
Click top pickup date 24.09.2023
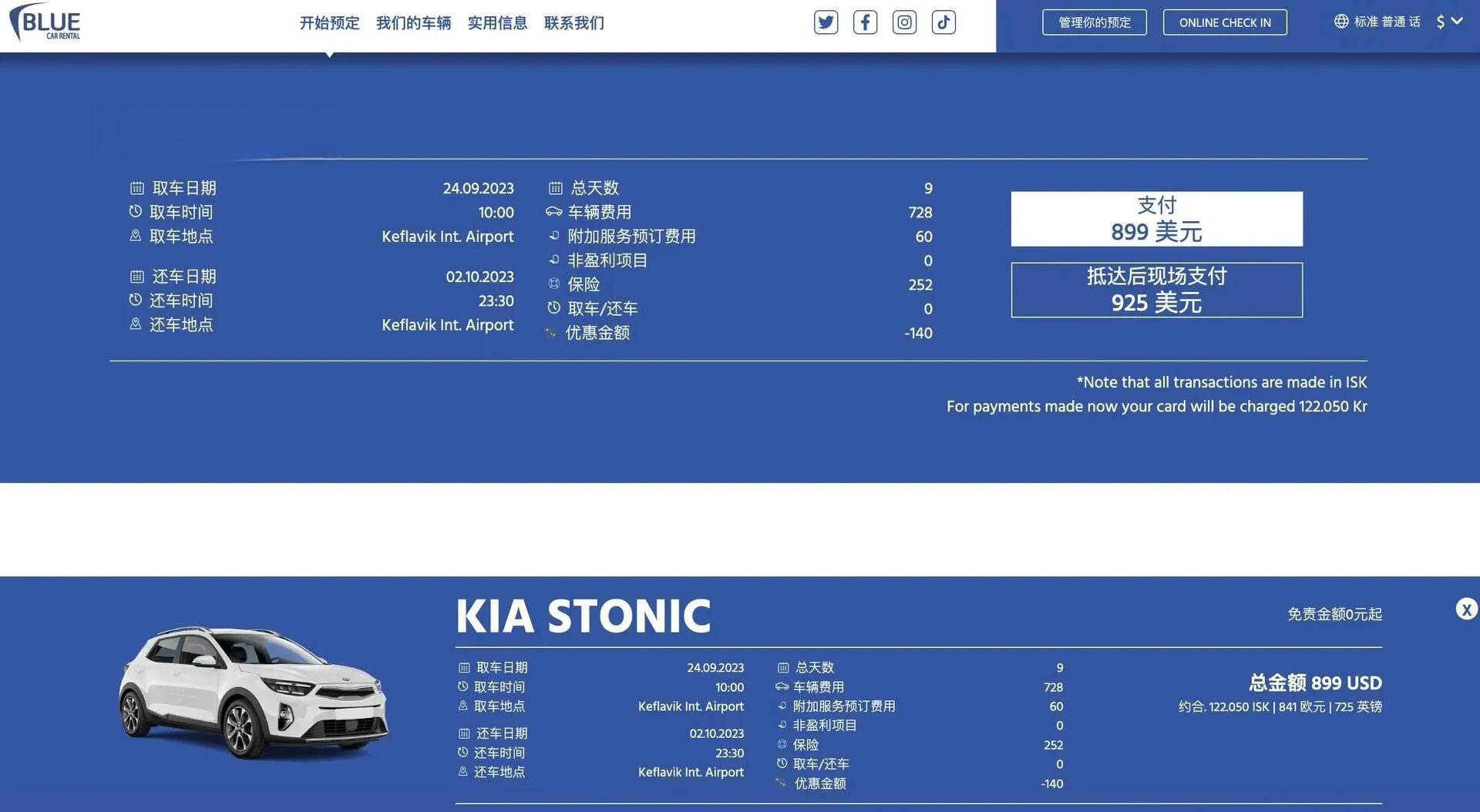478,189
